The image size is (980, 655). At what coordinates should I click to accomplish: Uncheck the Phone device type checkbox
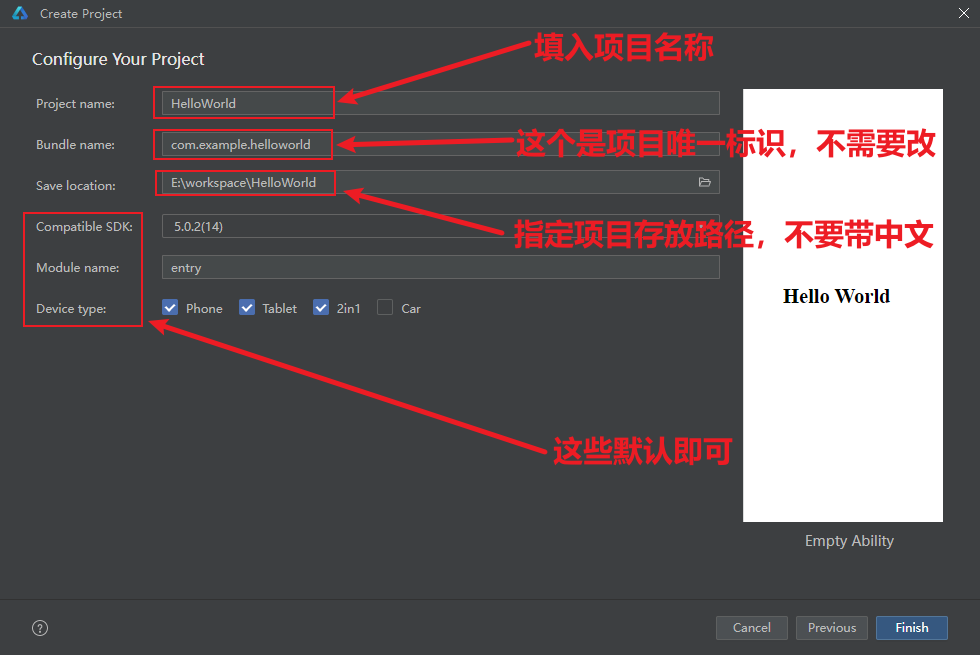(x=170, y=308)
